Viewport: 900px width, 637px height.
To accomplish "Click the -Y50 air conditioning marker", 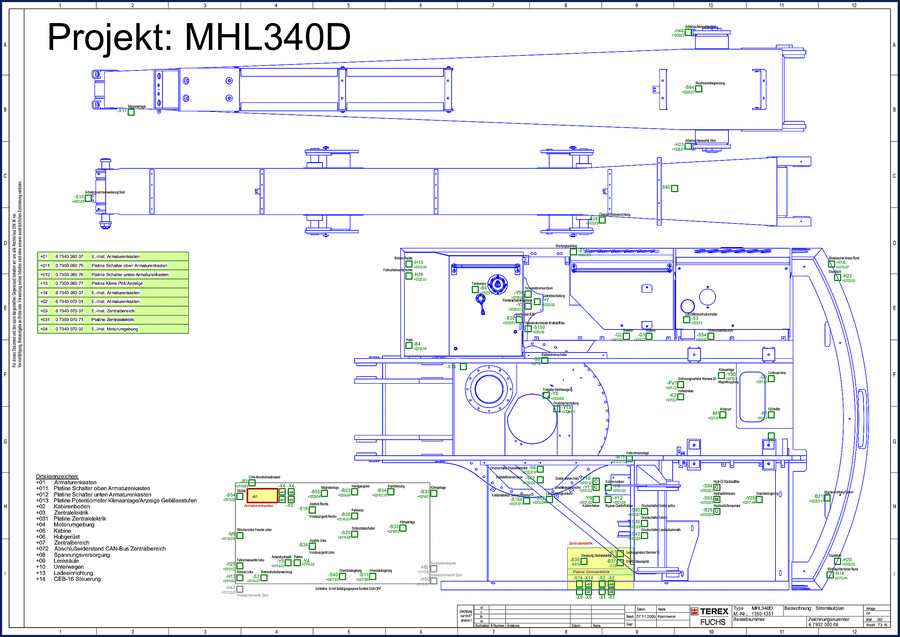I will (721, 375).
